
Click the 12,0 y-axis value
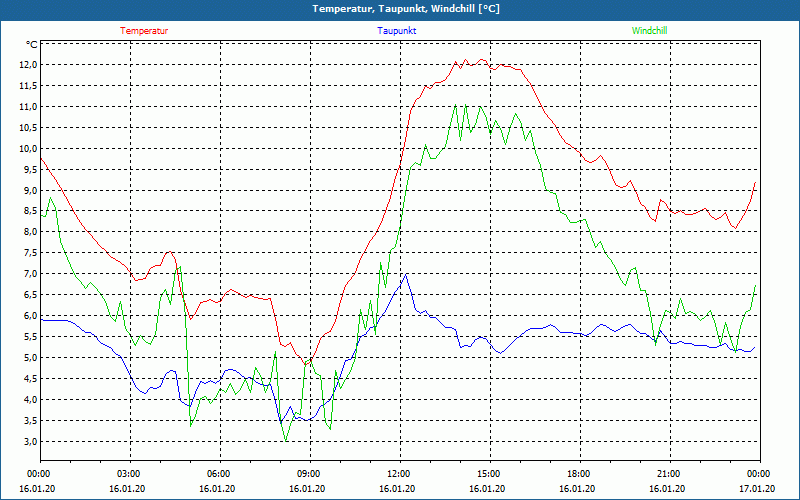[x=28, y=65]
